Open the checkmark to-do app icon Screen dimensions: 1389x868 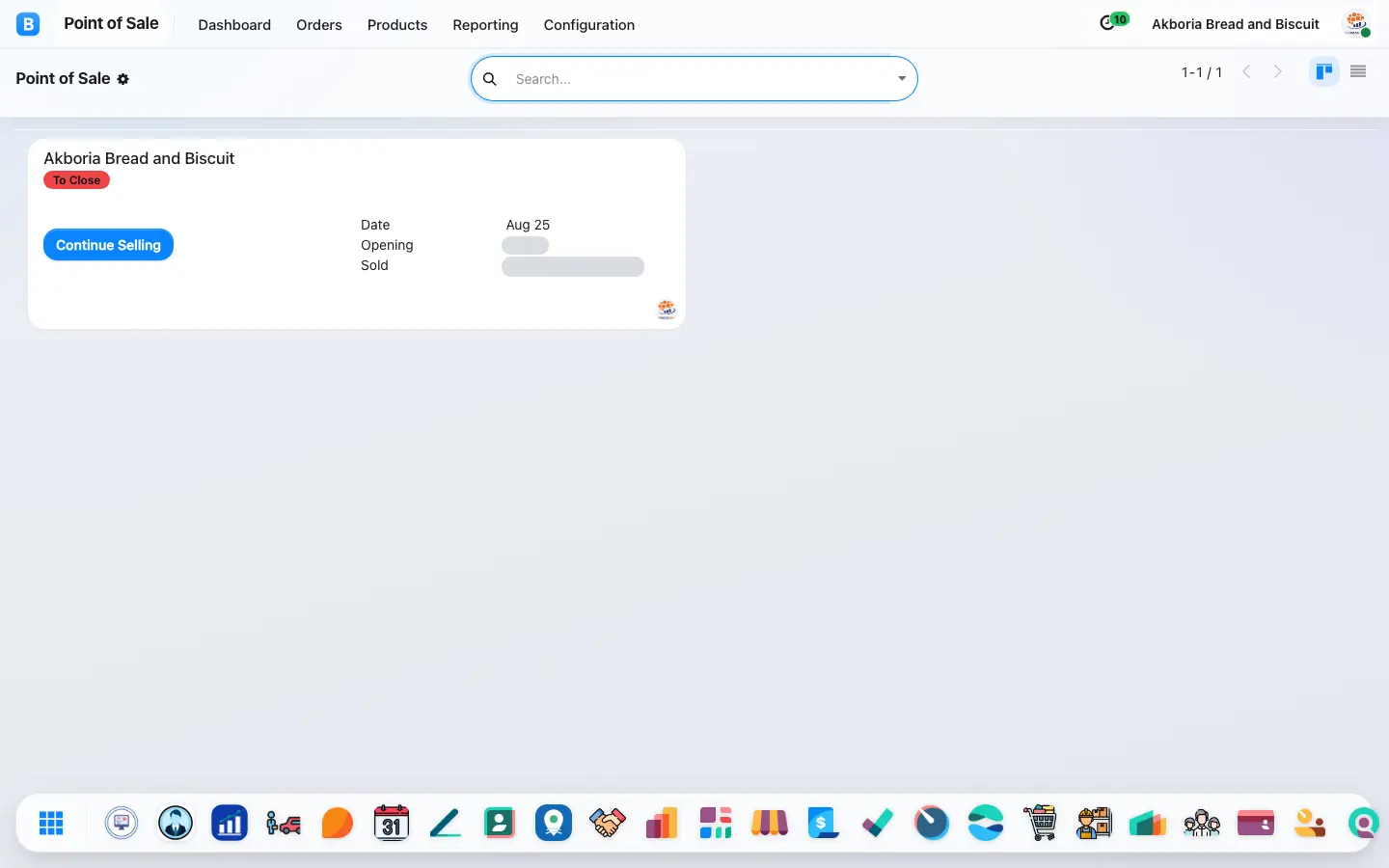click(878, 823)
